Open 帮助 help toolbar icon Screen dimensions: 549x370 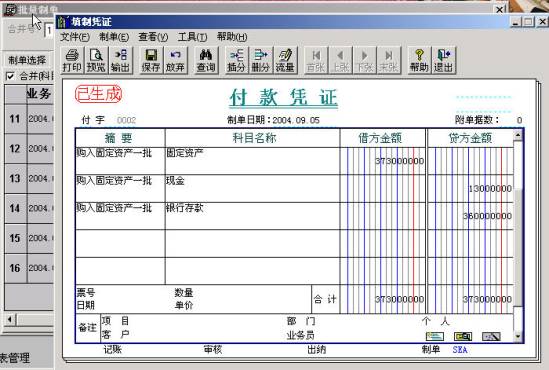coord(419,61)
